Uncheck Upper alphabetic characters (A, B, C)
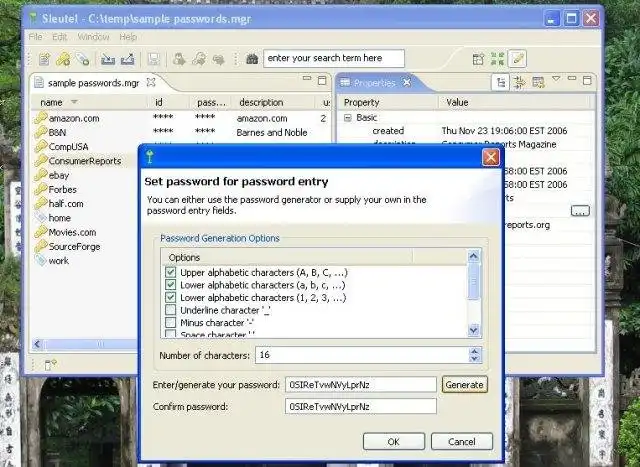 point(171,272)
